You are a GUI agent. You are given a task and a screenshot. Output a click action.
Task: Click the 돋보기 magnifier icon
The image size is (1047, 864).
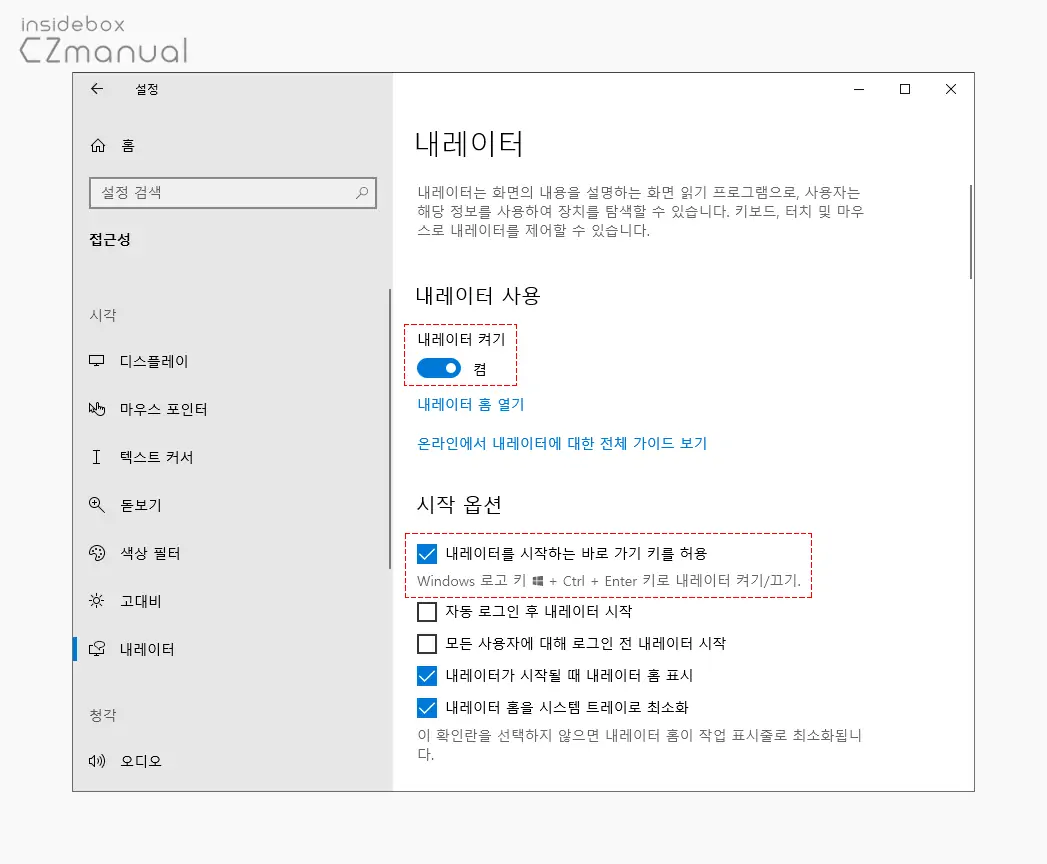(x=97, y=505)
